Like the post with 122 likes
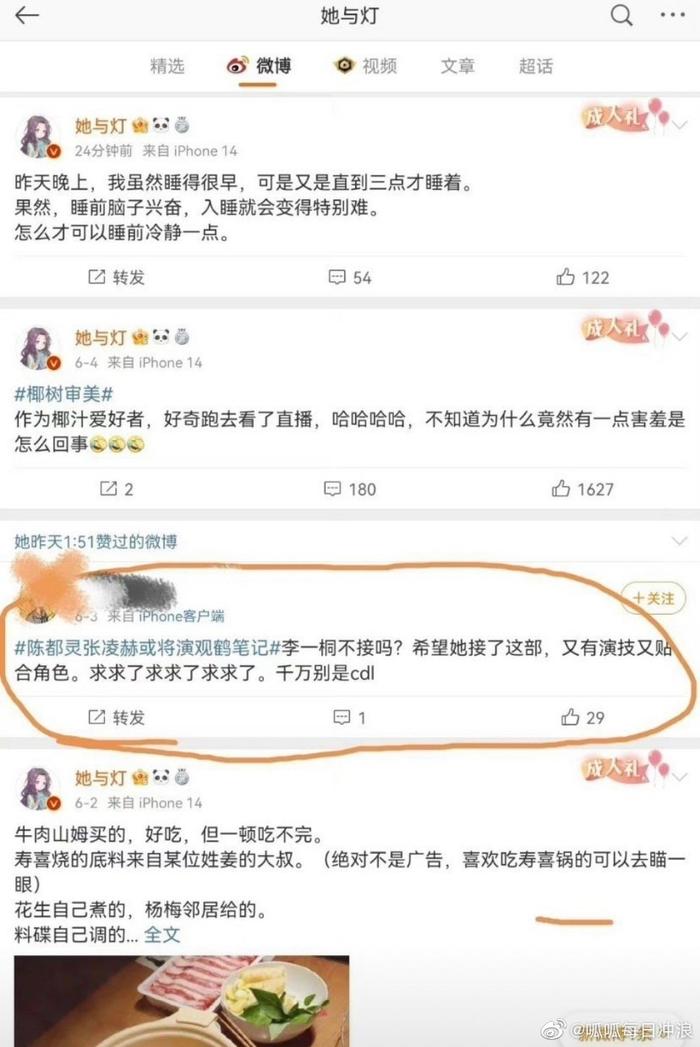Viewport: 700px width, 1047px height. 582,277
